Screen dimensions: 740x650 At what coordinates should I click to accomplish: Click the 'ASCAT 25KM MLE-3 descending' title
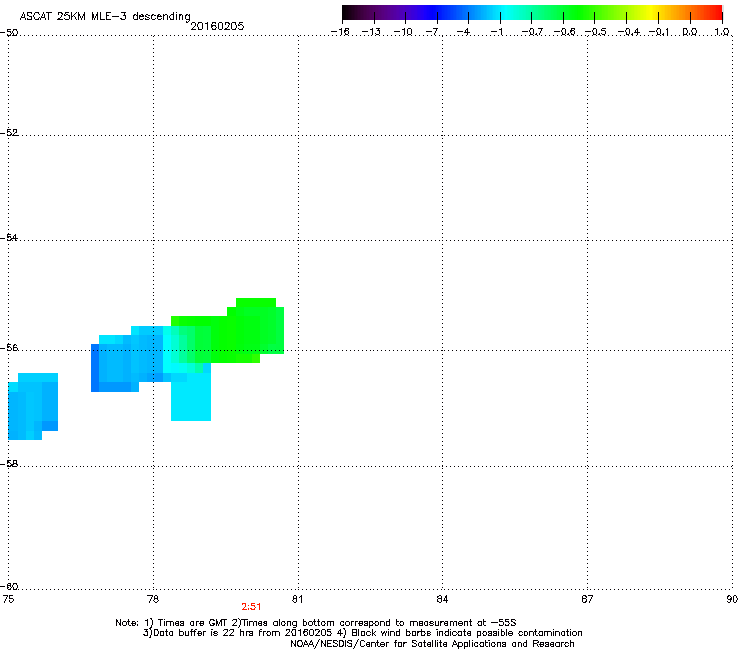[105, 17]
